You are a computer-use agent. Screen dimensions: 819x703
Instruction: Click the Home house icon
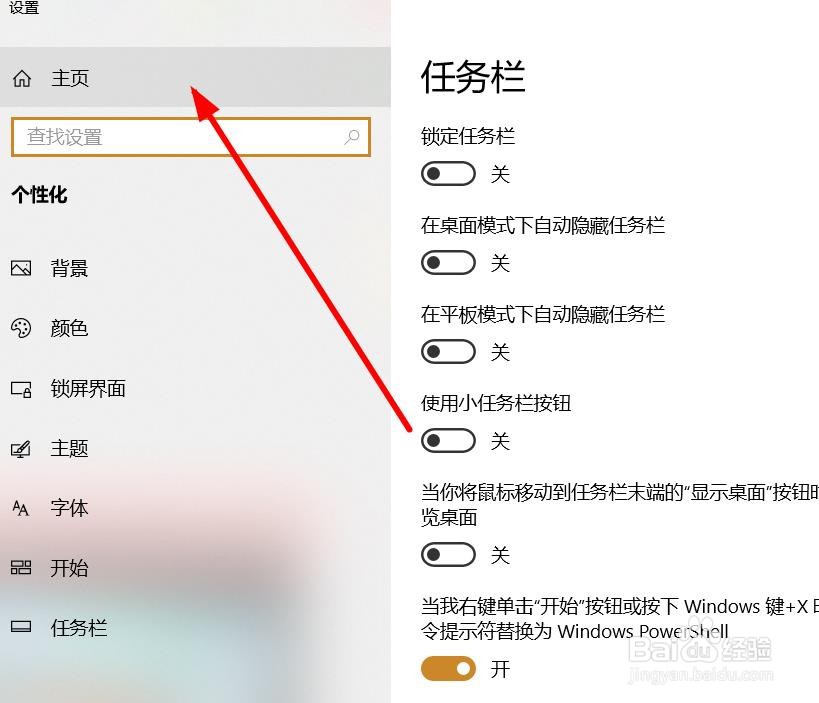pyautogui.click(x=22, y=78)
